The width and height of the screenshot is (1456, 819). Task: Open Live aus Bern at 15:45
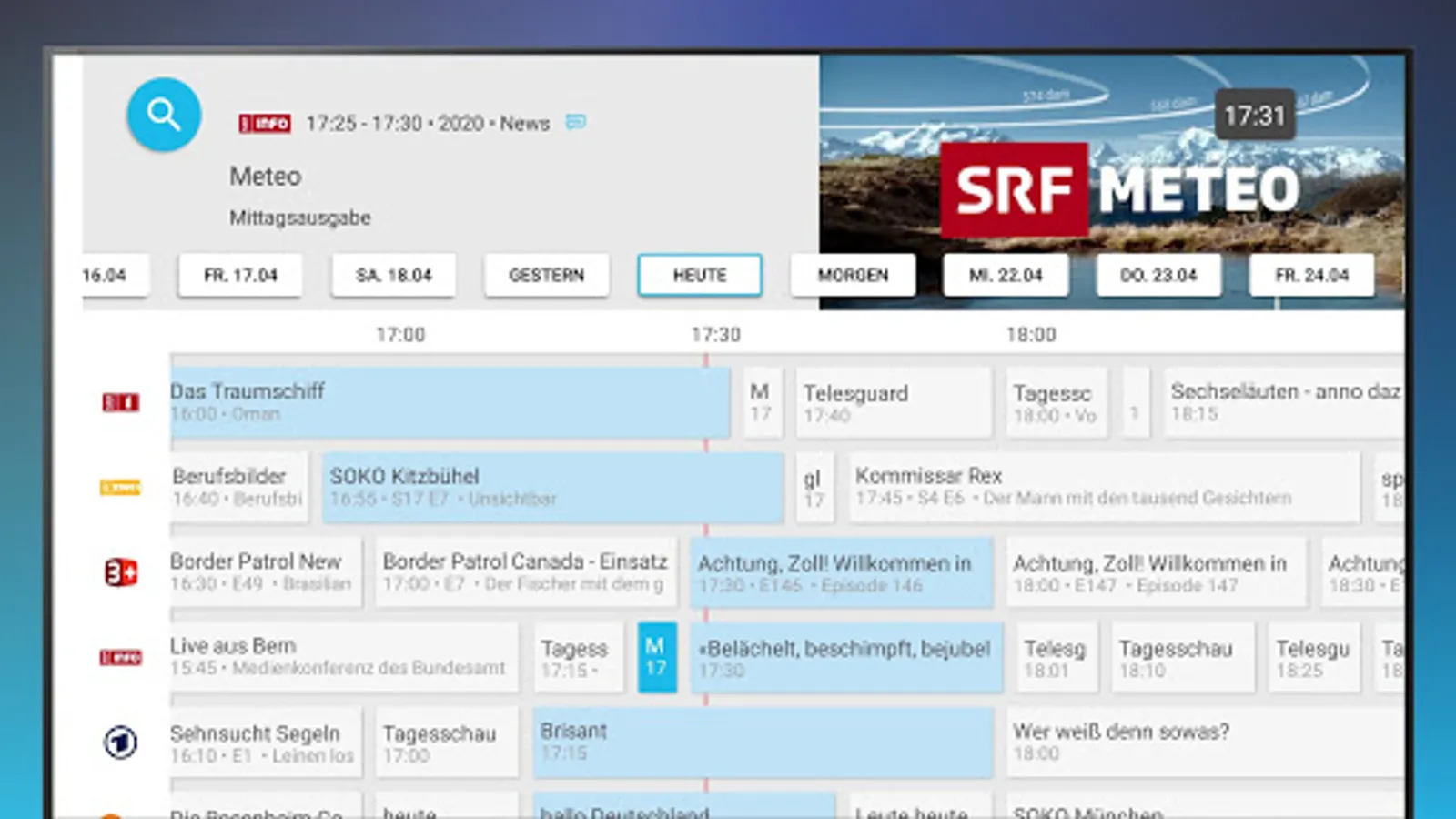(344, 657)
